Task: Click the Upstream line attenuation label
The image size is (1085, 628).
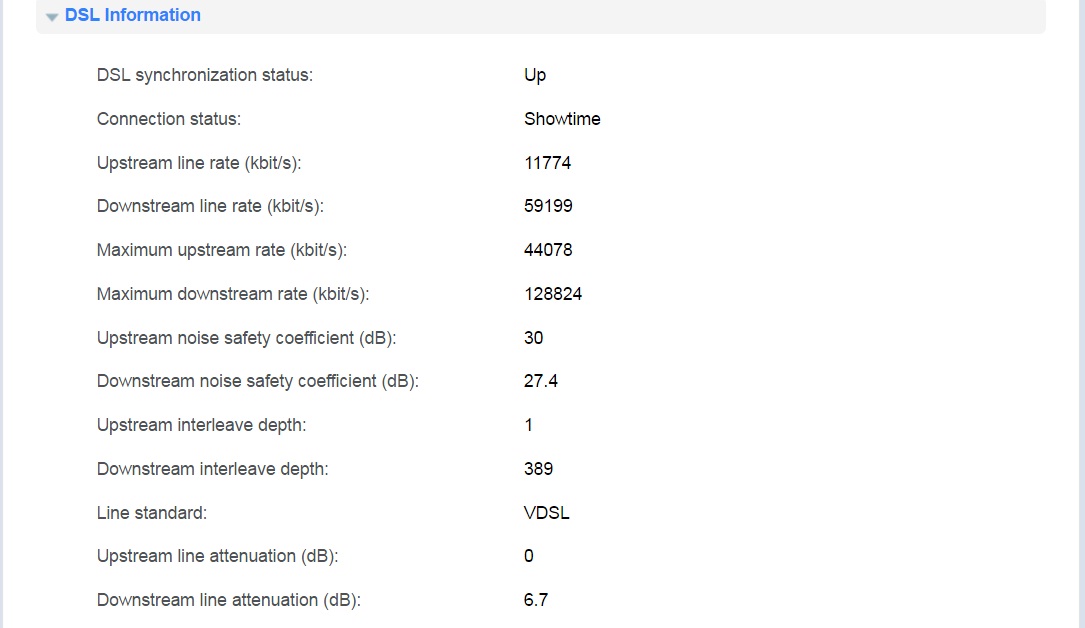Action: pos(217,557)
